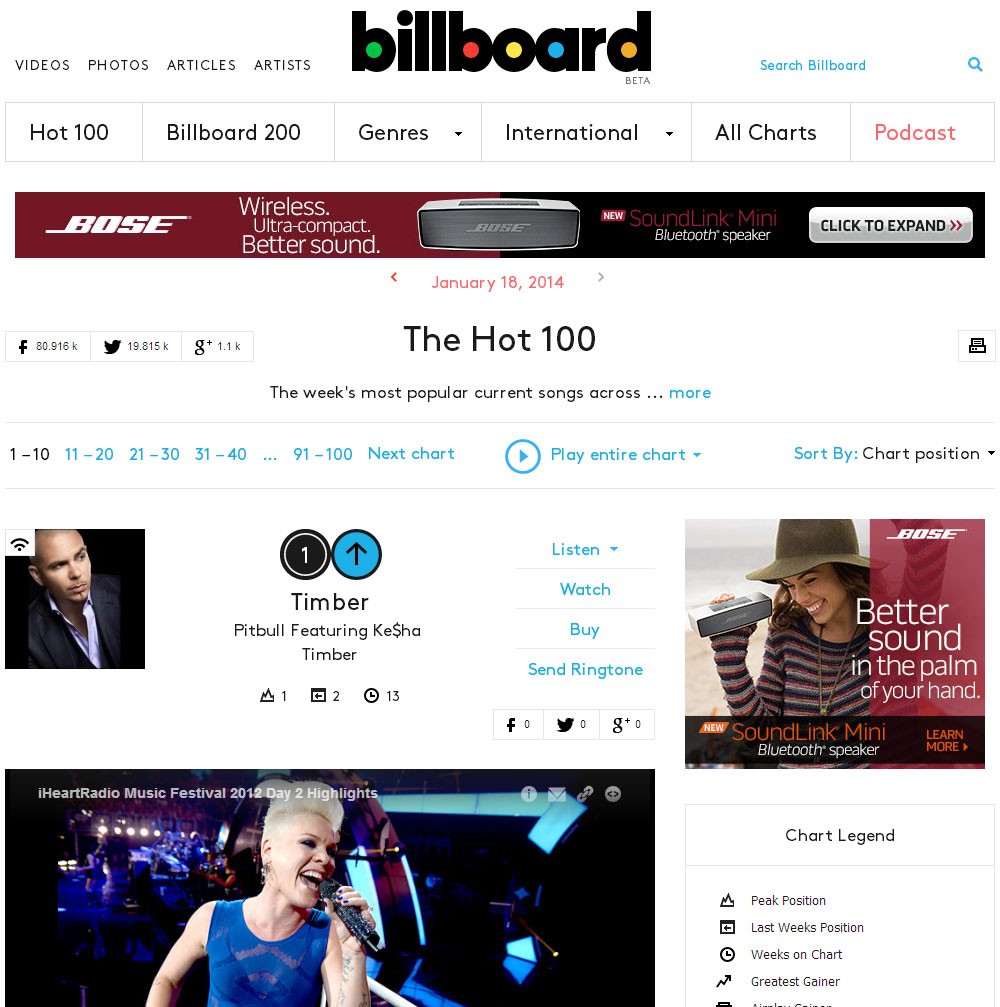Click the more description link
Image resolution: width=1000 pixels, height=1007 pixels.
pos(690,392)
